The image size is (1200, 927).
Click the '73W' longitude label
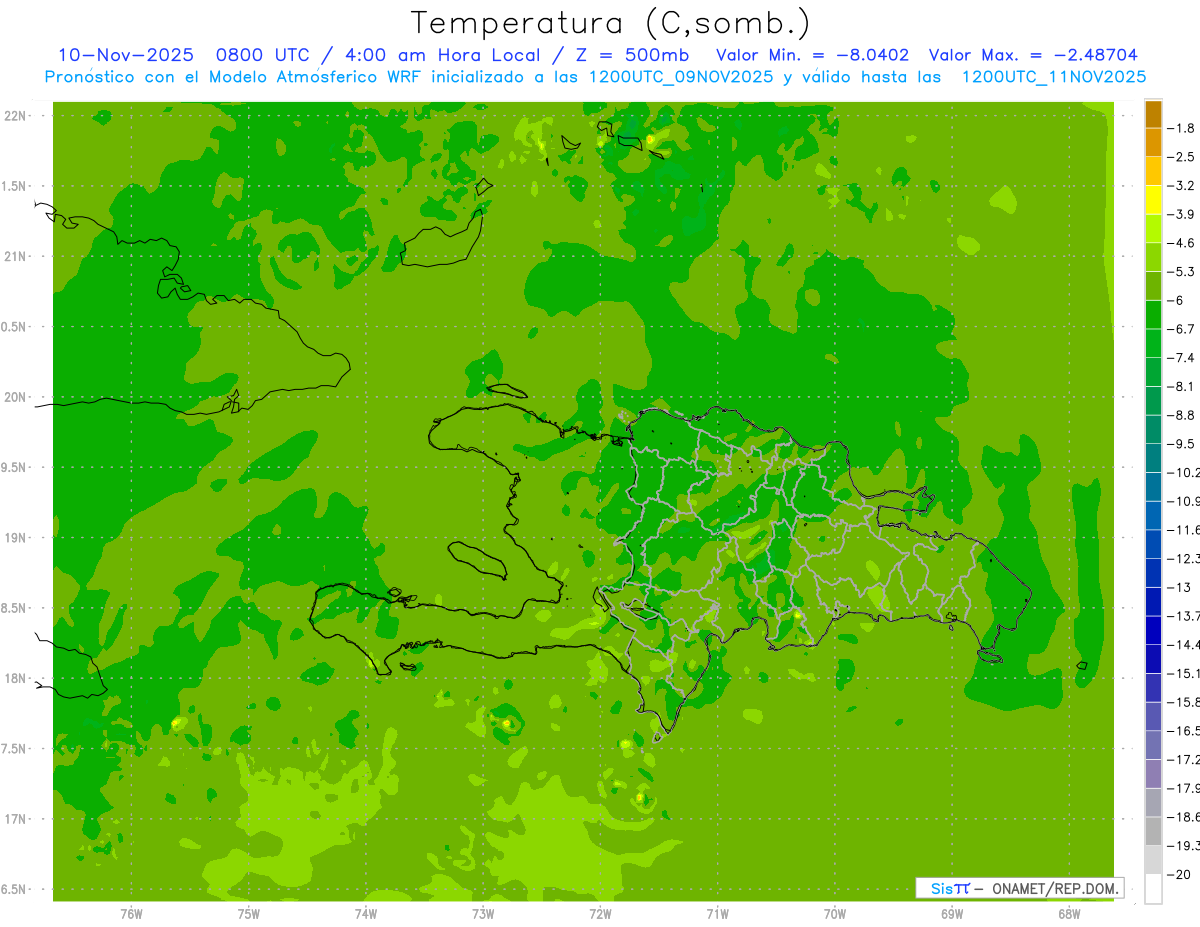tap(483, 913)
